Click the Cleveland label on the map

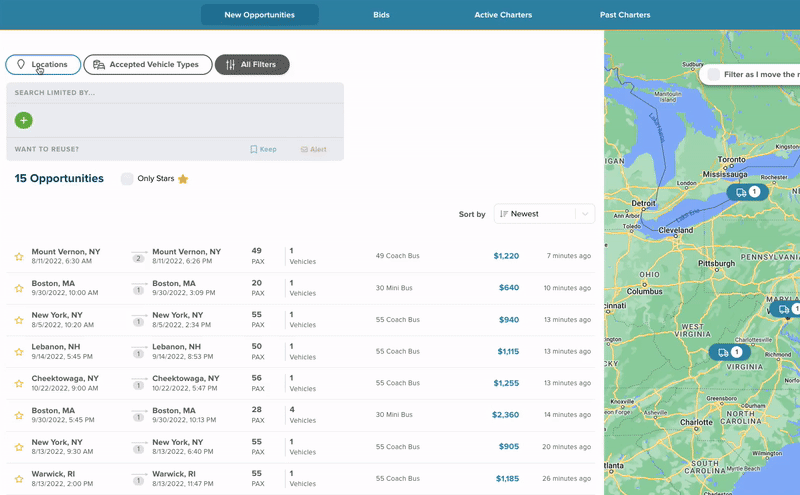pyautogui.click(x=676, y=230)
